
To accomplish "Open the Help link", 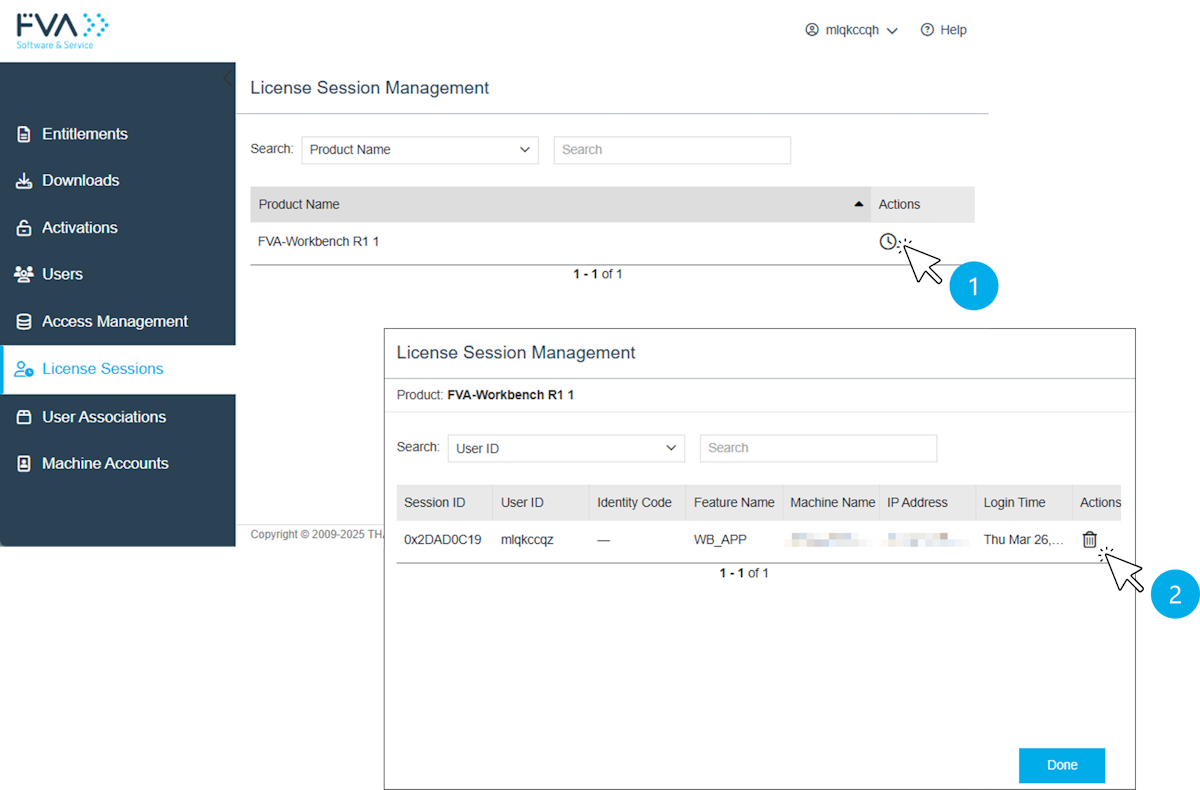I will (943, 30).
